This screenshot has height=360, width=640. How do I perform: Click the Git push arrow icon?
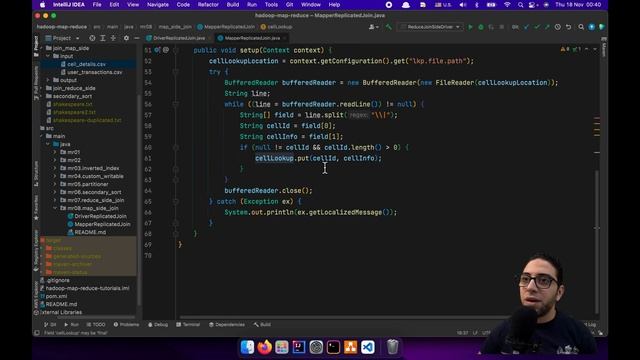point(547,27)
